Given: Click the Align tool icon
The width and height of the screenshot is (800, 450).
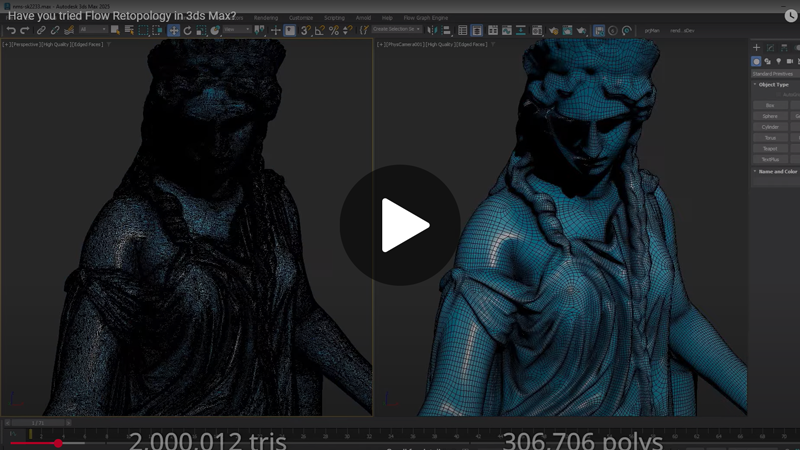Looking at the screenshot, I should (x=446, y=31).
